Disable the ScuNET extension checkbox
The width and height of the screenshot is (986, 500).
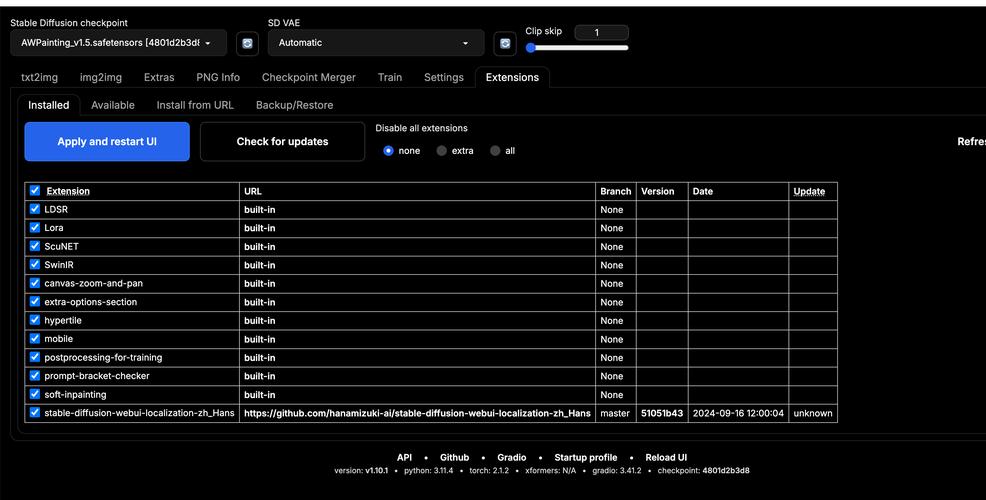coord(35,246)
